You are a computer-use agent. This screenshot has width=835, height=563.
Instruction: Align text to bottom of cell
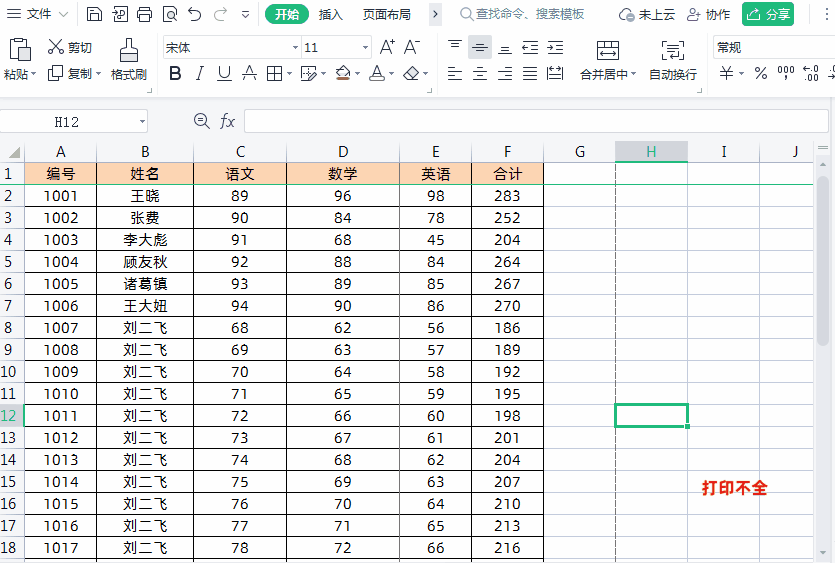[x=505, y=47]
